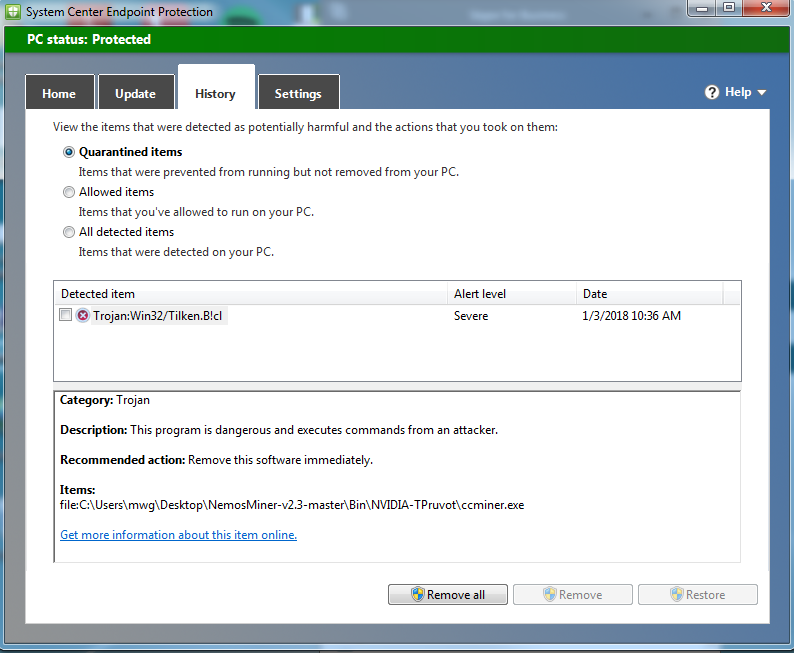
Task: Click the Remove all button
Action: click(x=448, y=594)
